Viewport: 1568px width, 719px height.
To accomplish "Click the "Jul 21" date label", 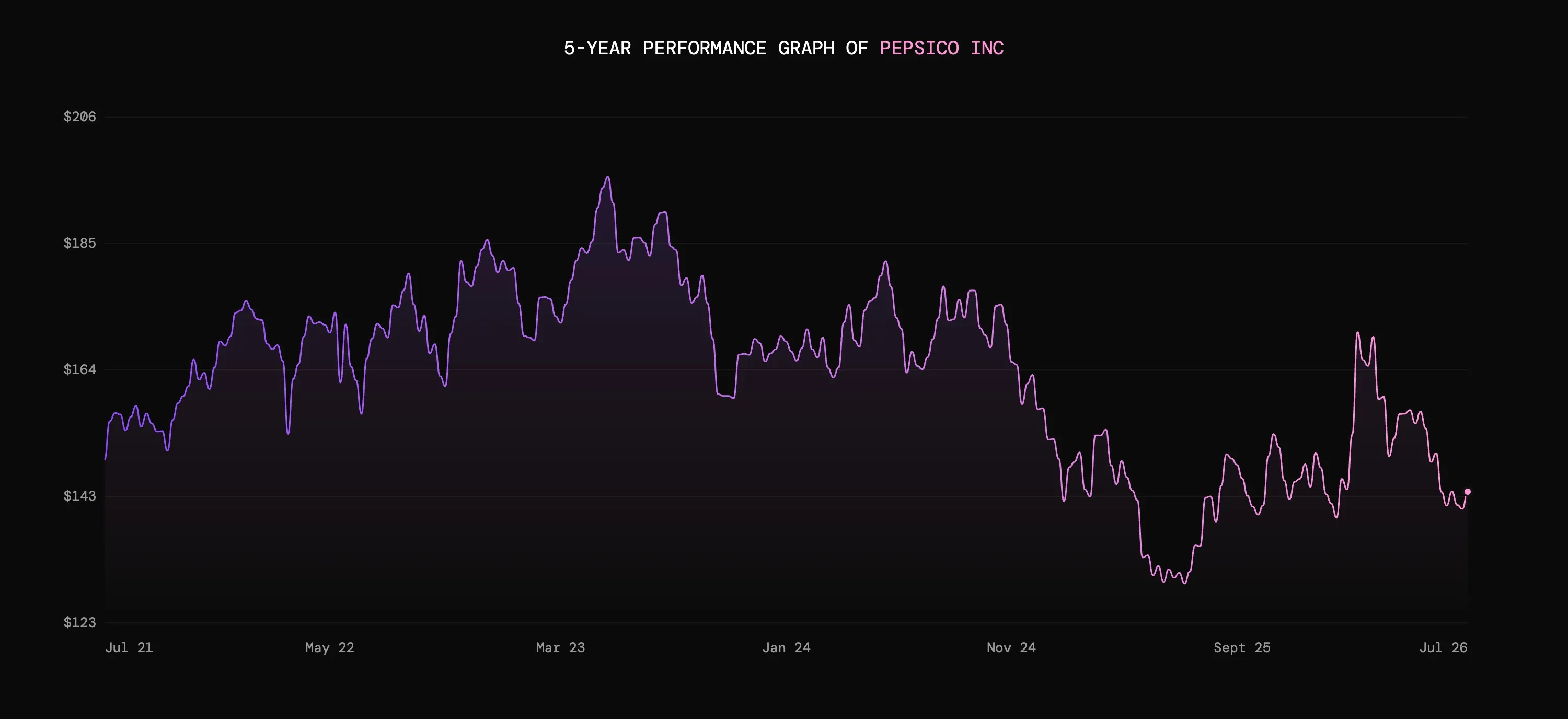I will (129, 648).
